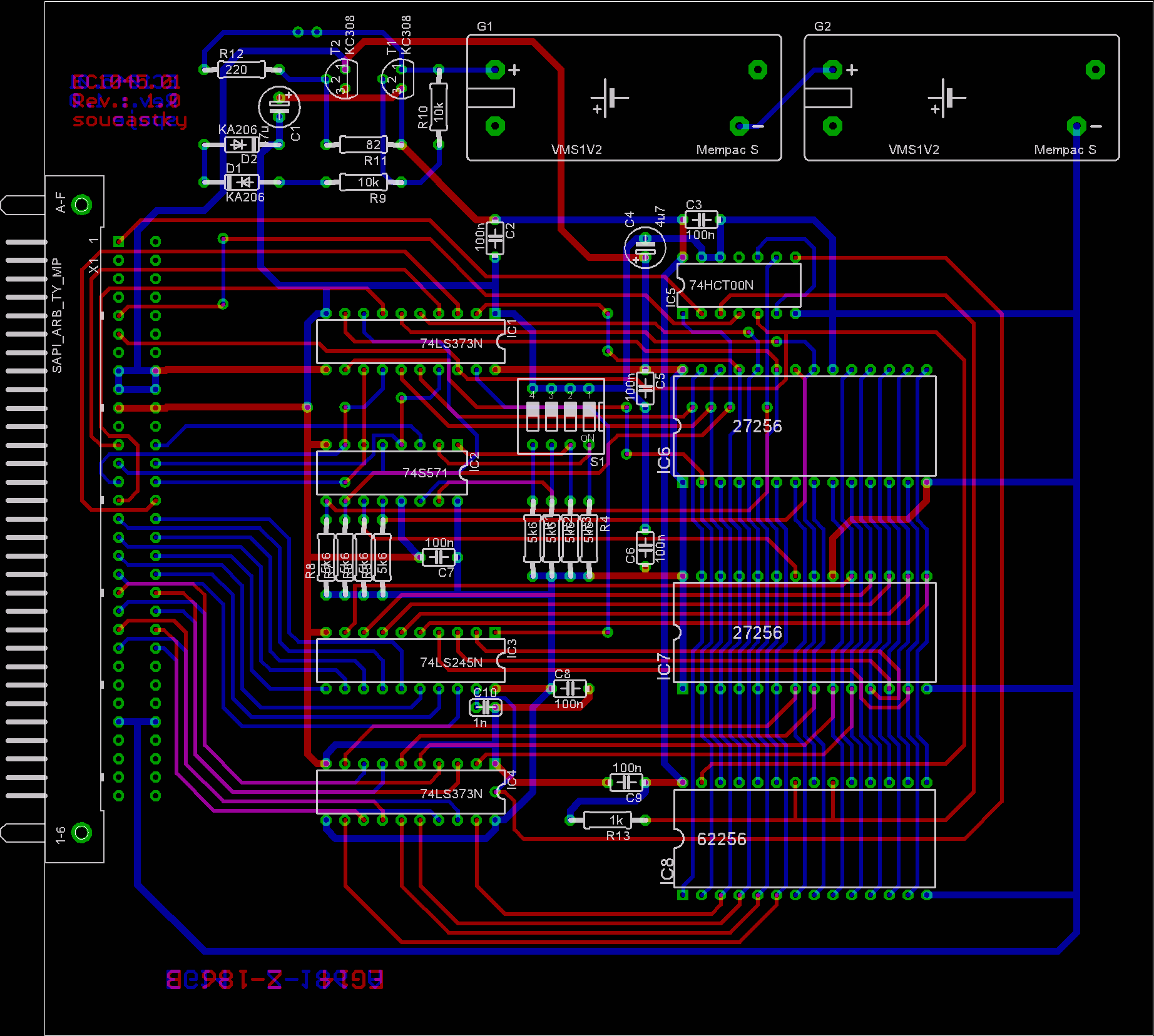Toggle DIP switch position 1 on S1
The width and height of the screenshot is (1154, 1036).
(x=589, y=417)
